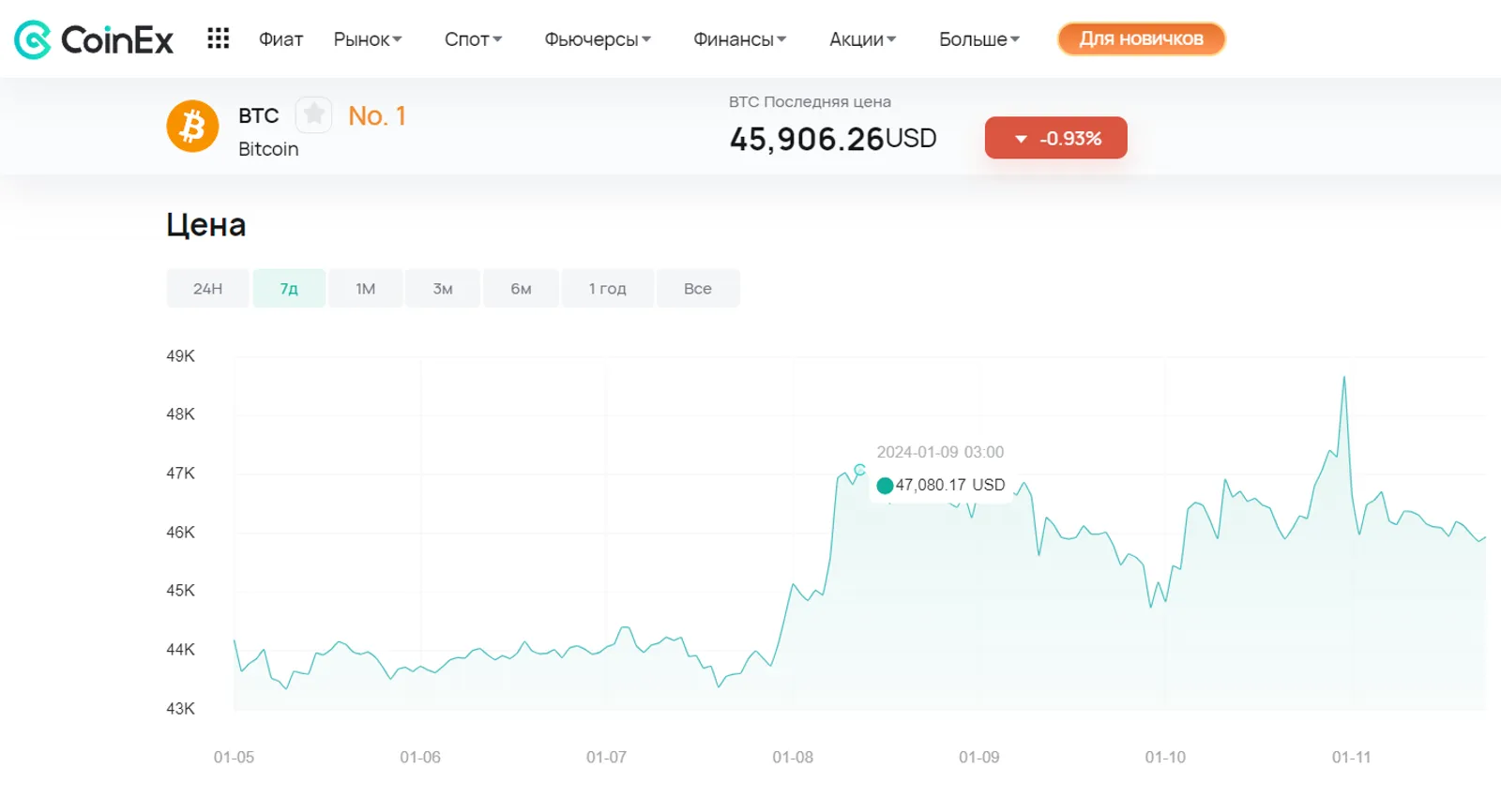
Task: Select the 6м chart range tab
Action: [522, 288]
